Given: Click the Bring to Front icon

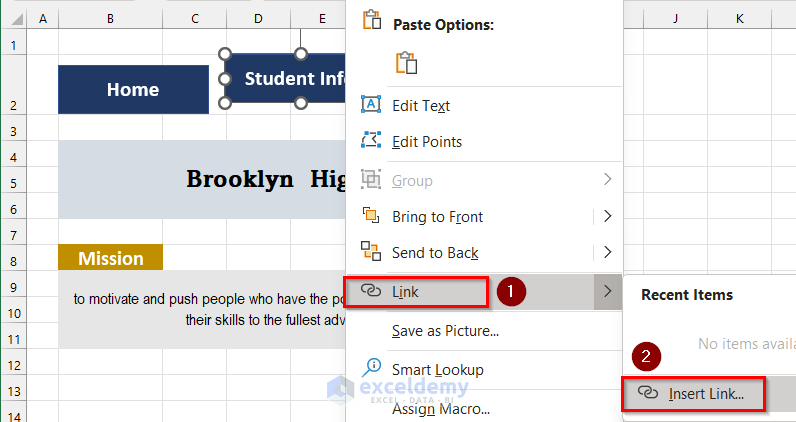Looking at the screenshot, I should [x=371, y=216].
